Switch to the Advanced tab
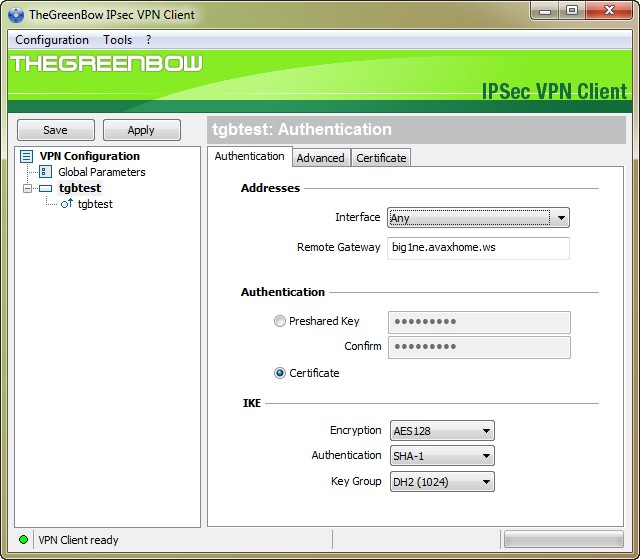This screenshot has width=640, height=560. point(320,158)
